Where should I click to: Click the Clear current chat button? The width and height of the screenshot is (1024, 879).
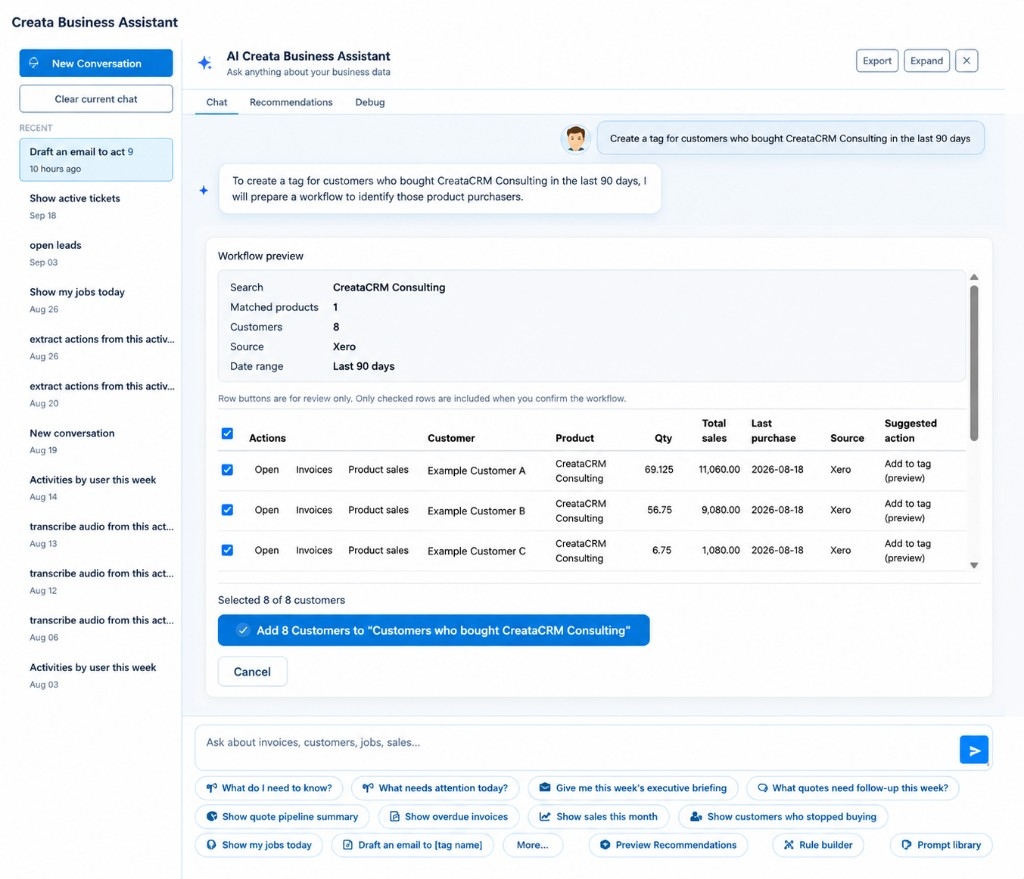[96, 99]
